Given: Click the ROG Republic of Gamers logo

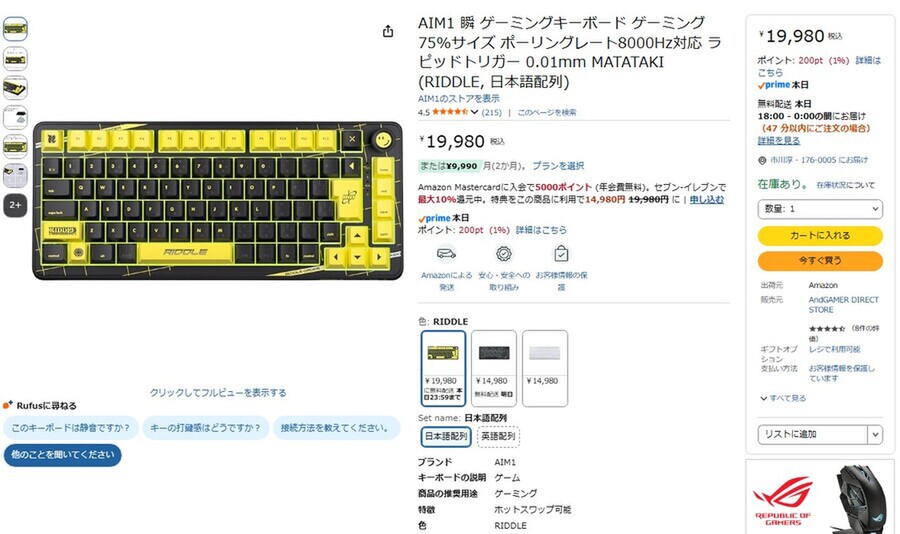Looking at the screenshot, I should click(783, 500).
